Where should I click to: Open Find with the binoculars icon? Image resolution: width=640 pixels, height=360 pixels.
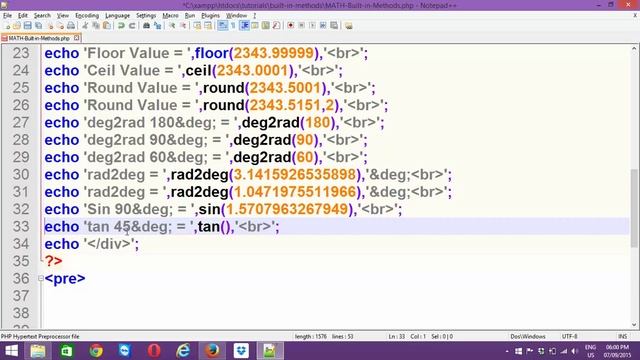pos(146,26)
